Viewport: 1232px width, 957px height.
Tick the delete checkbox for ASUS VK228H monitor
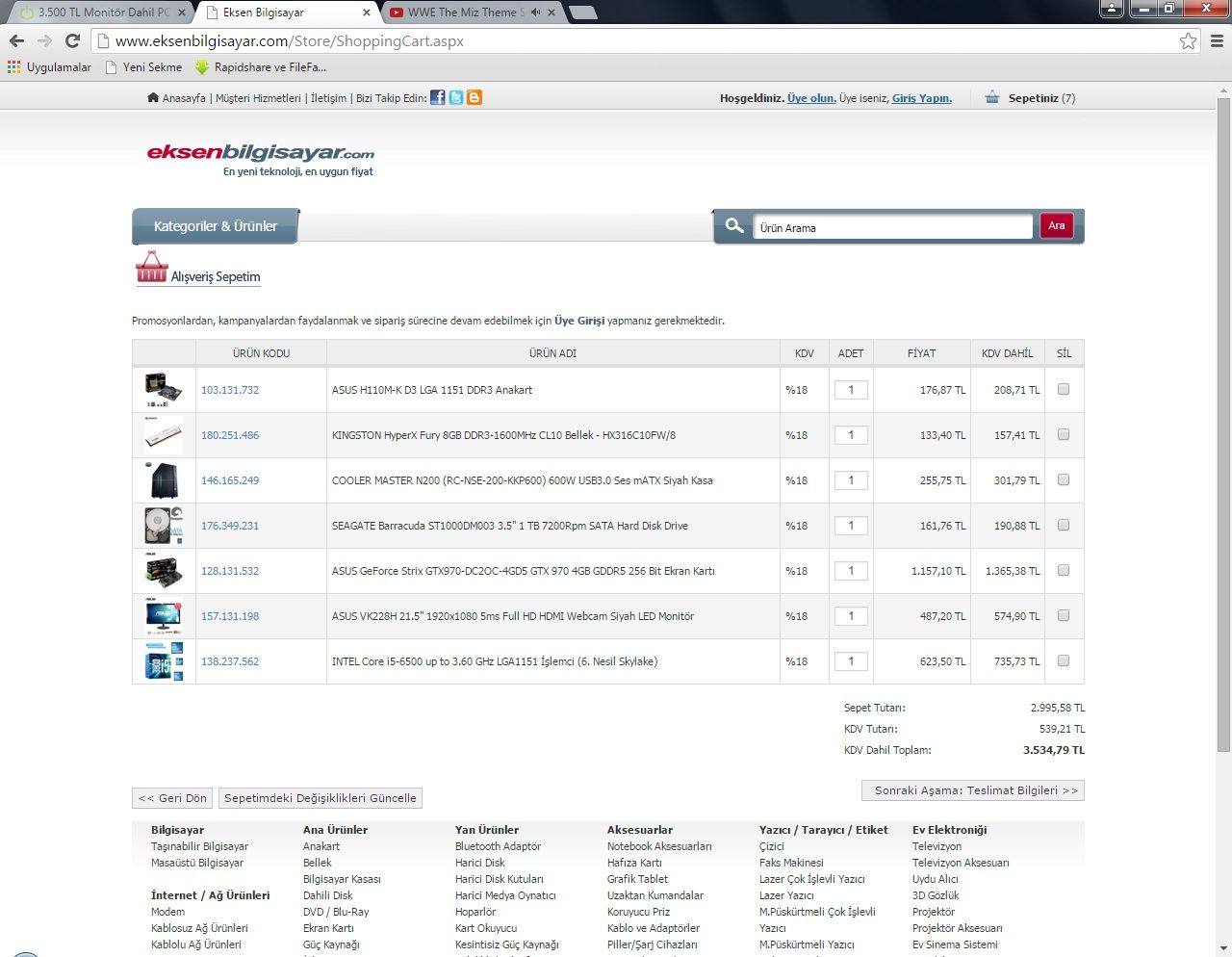(x=1064, y=615)
